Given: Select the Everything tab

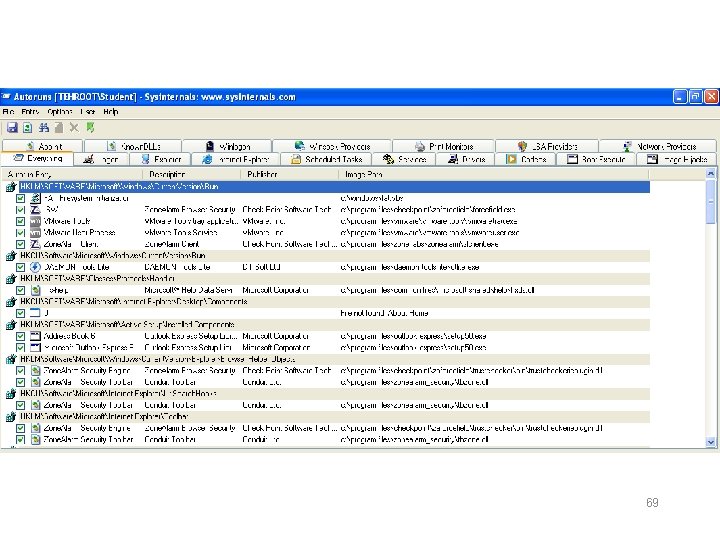Looking at the screenshot, I should pyautogui.click(x=37, y=158).
